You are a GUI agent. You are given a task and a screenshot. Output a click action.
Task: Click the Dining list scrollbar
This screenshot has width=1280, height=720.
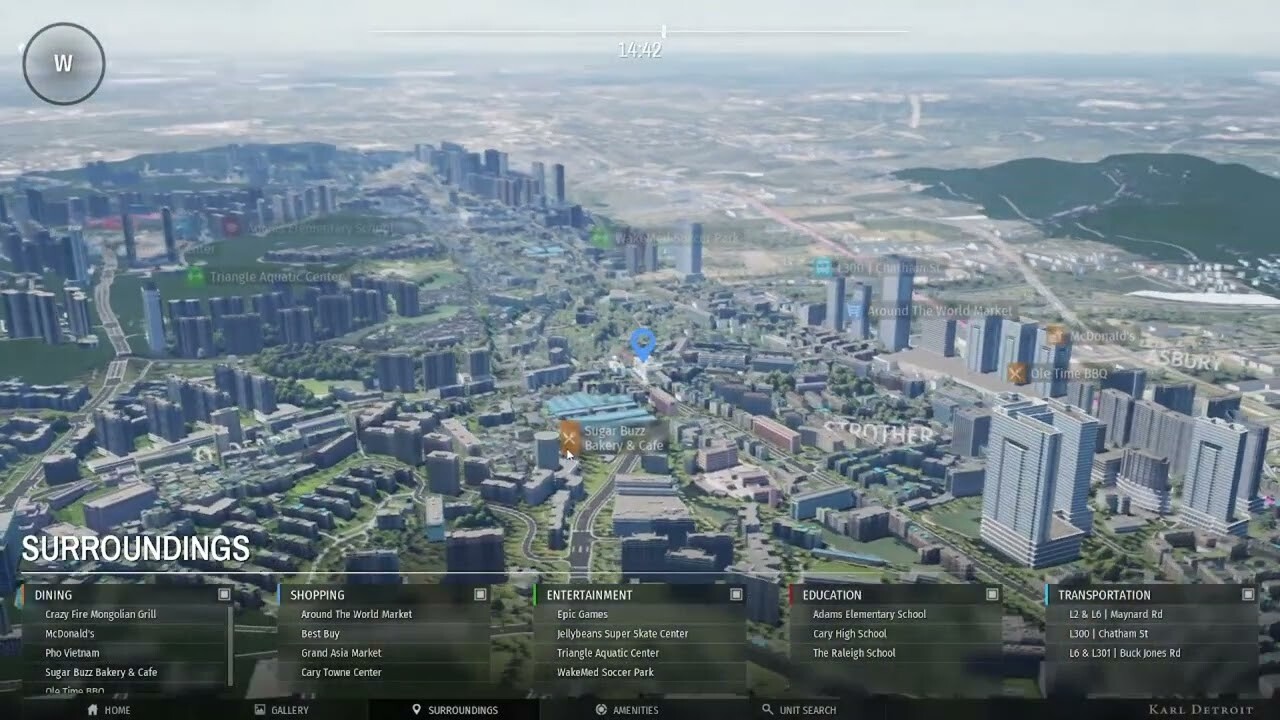tap(232, 645)
